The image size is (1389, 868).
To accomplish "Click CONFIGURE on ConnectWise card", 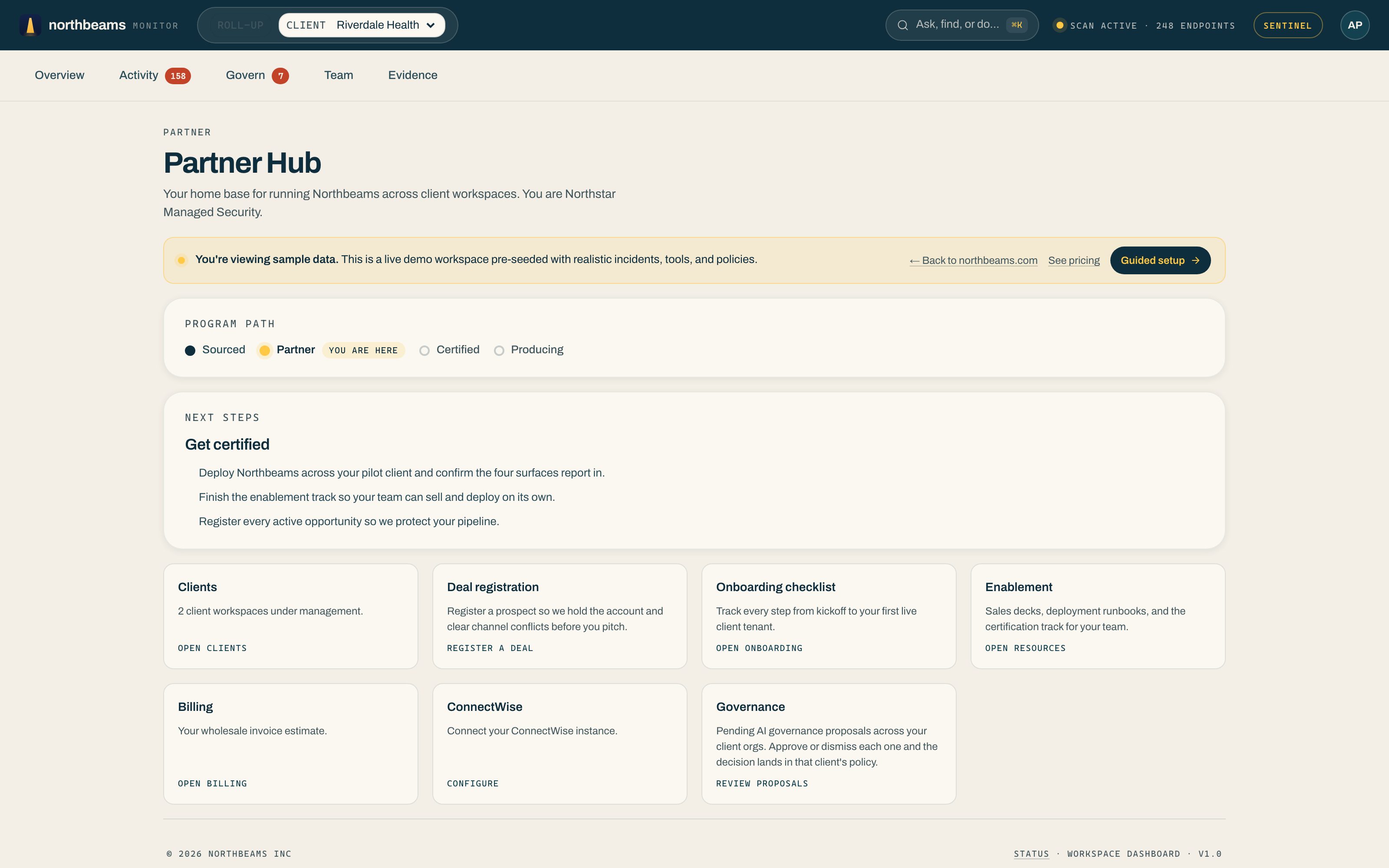I will coord(473,784).
